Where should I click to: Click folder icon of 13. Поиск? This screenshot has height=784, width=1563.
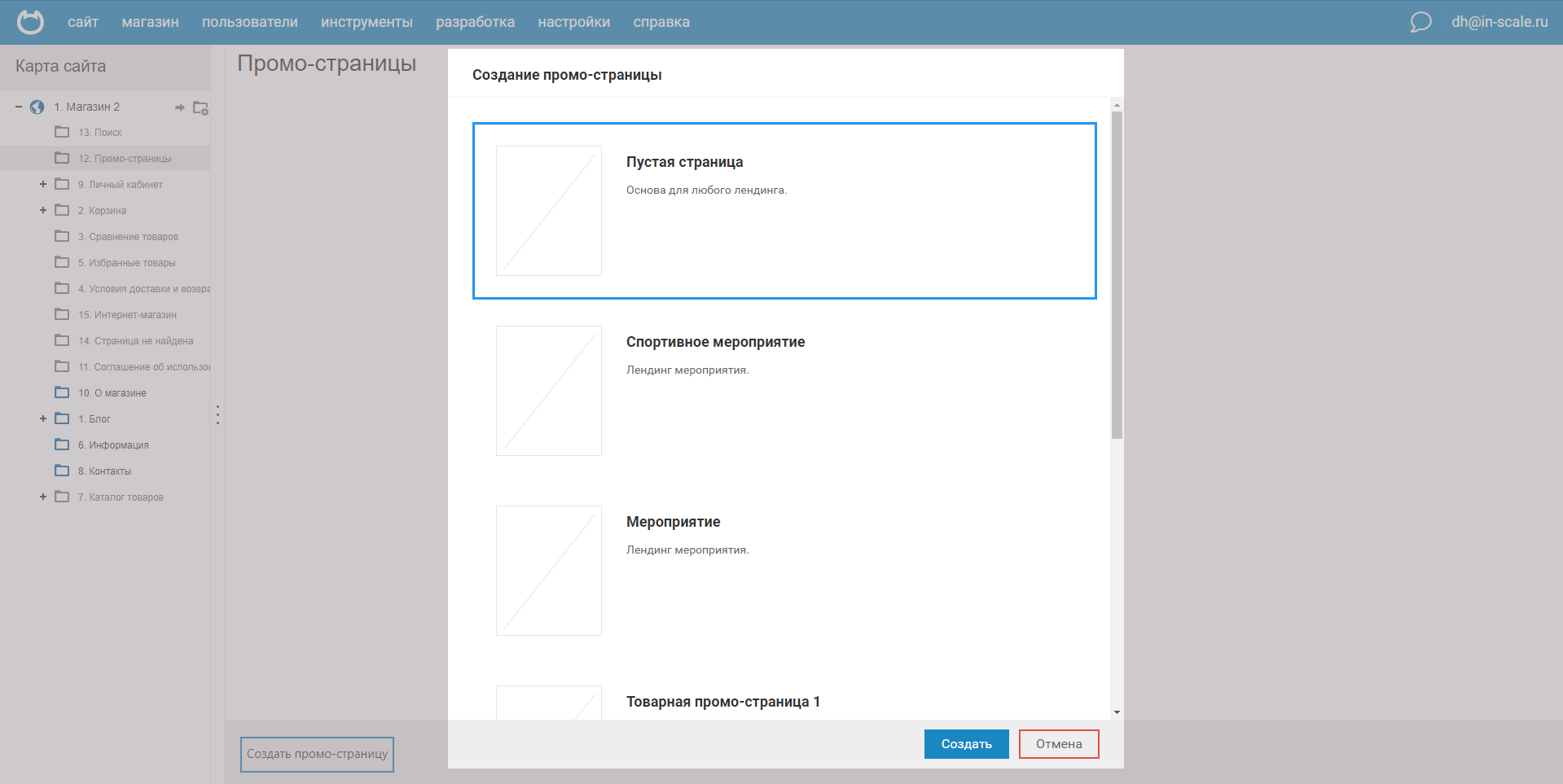[62, 132]
